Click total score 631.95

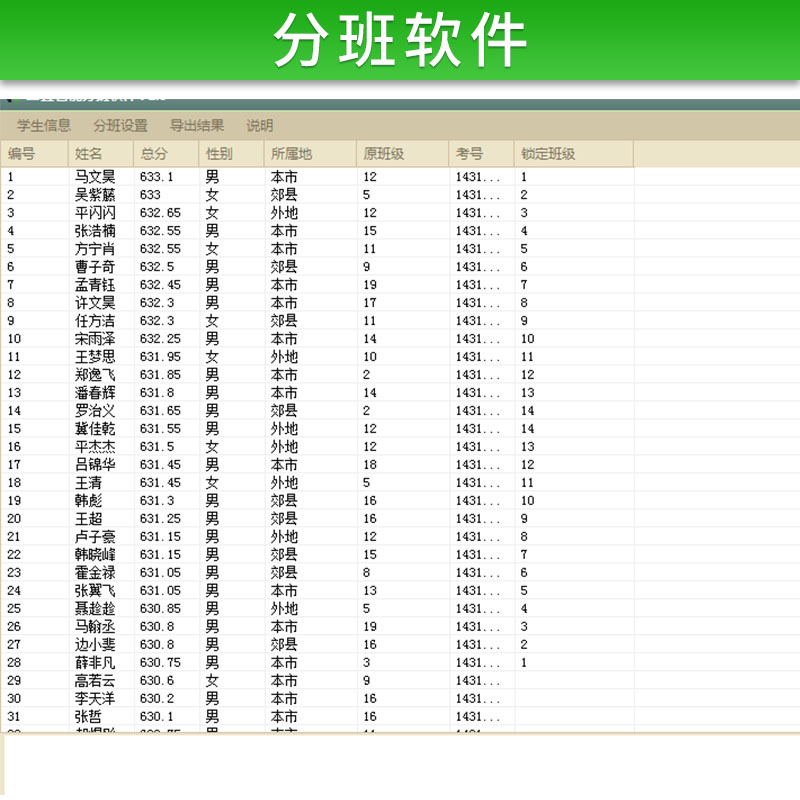[x=160, y=357]
